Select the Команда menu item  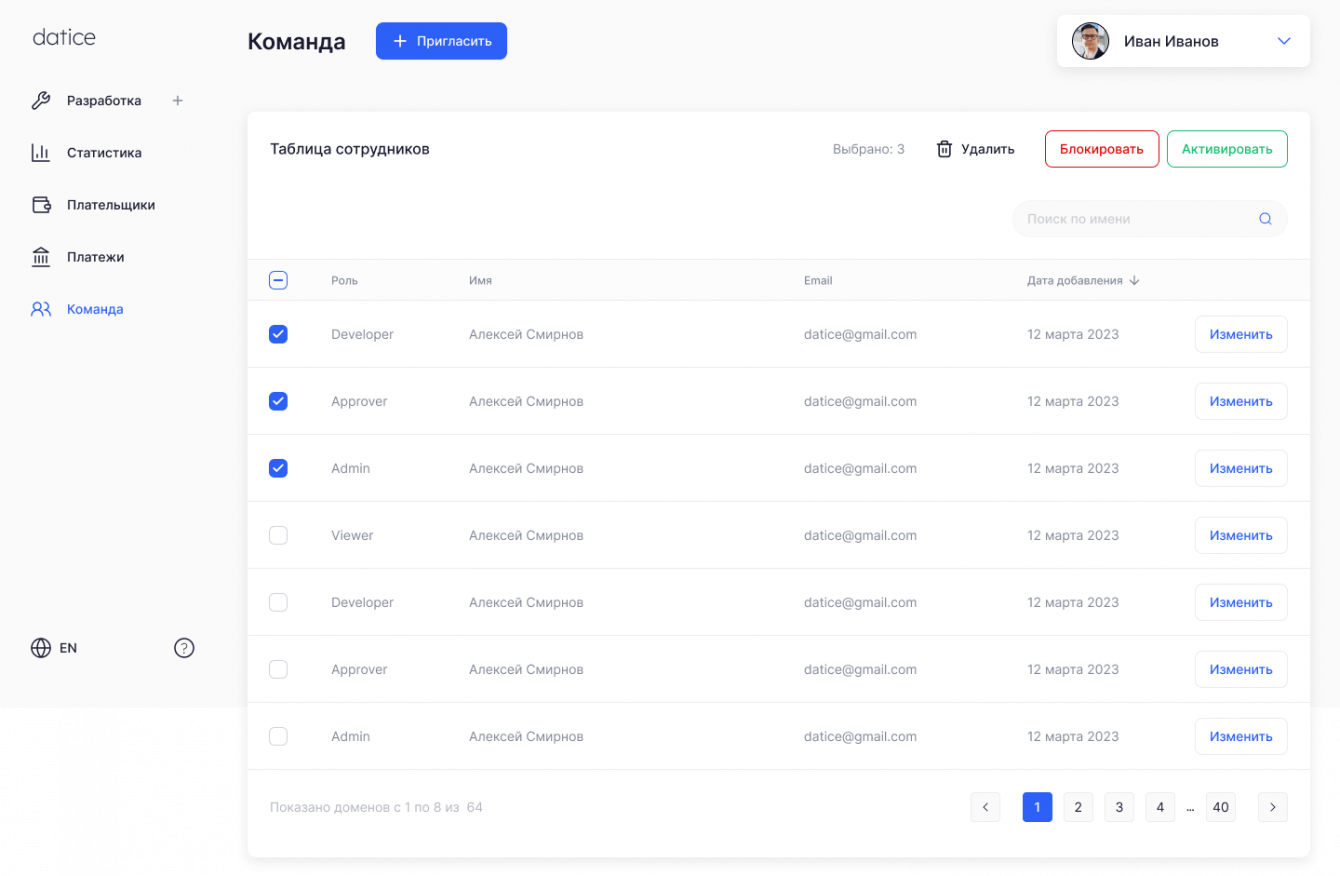click(95, 309)
